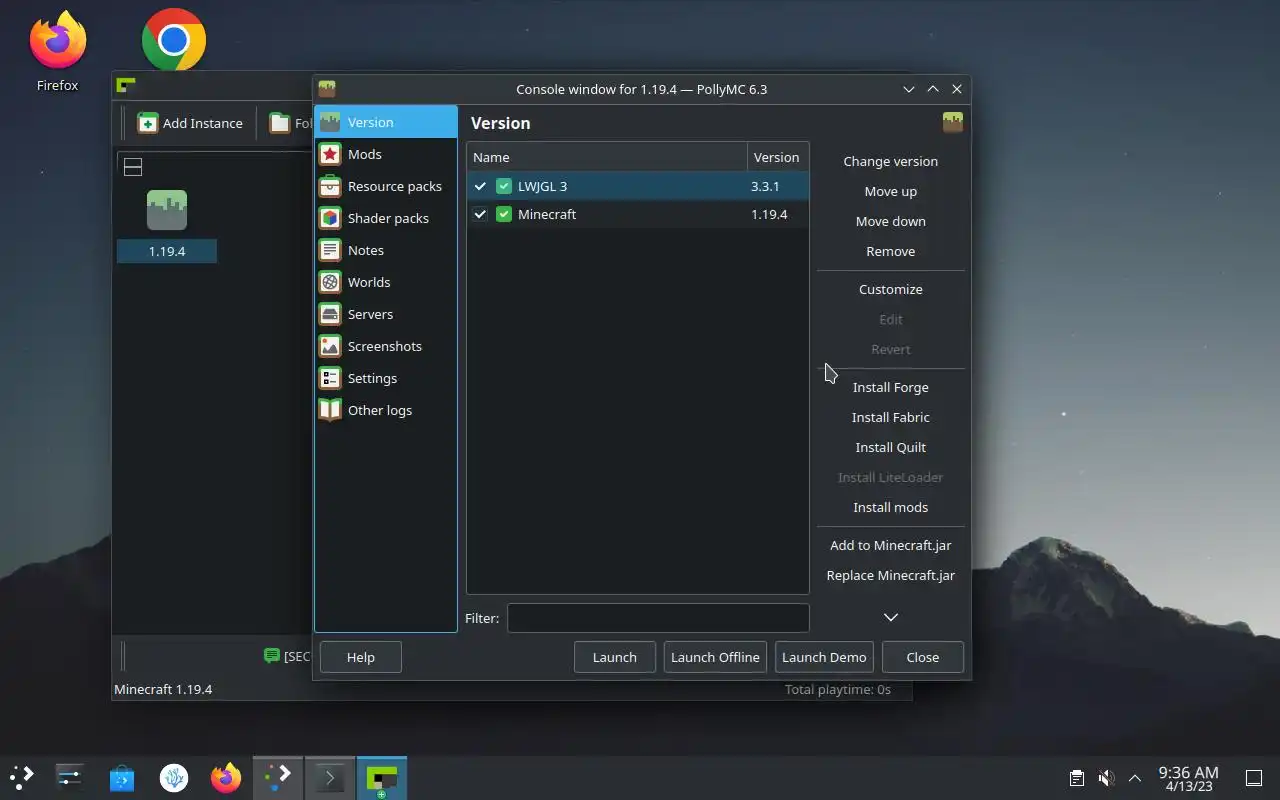Image resolution: width=1280 pixels, height=800 pixels.
Task: Click Launch Offline
Action: click(715, 657)
